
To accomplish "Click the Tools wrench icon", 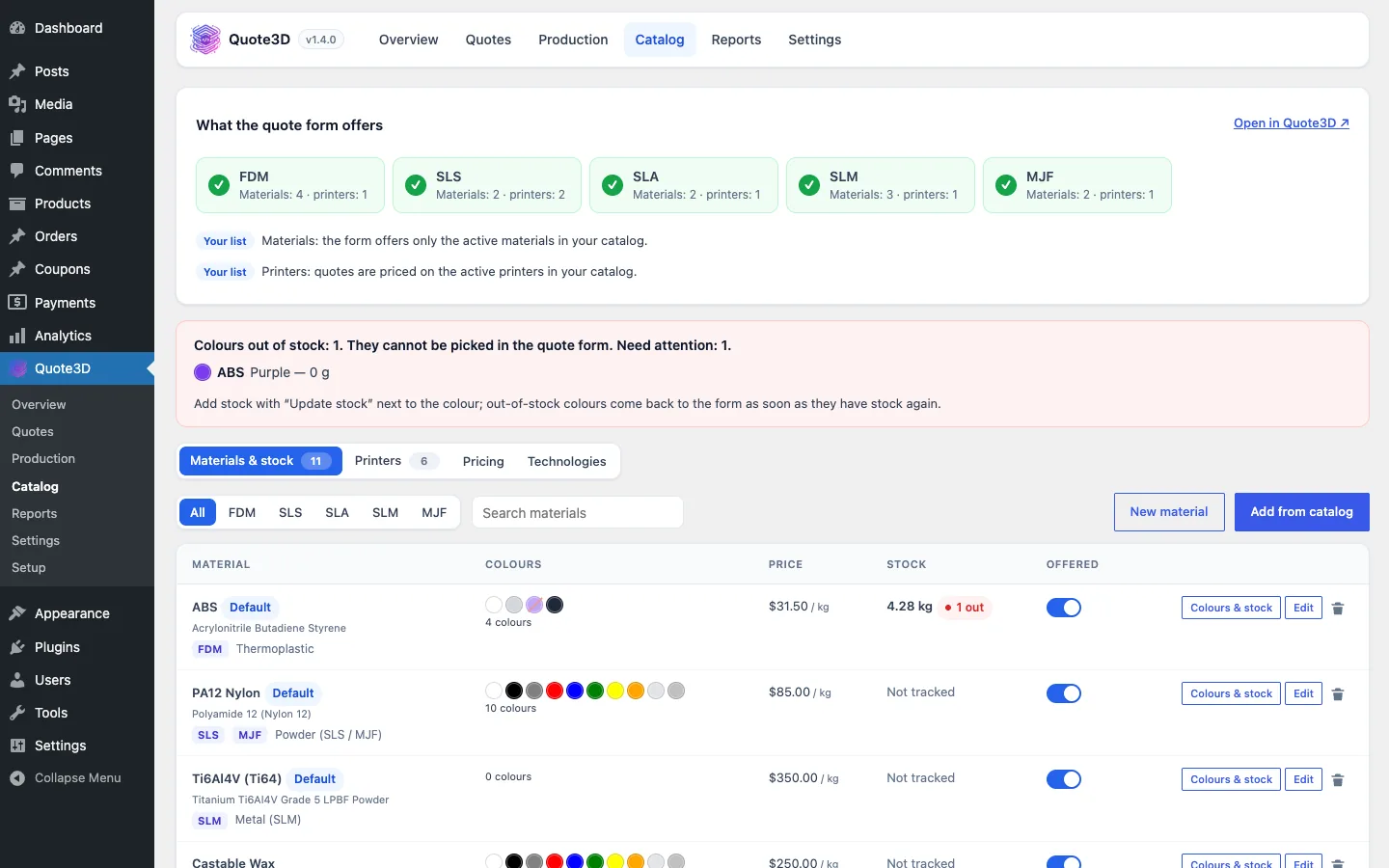I will [17, 713].
